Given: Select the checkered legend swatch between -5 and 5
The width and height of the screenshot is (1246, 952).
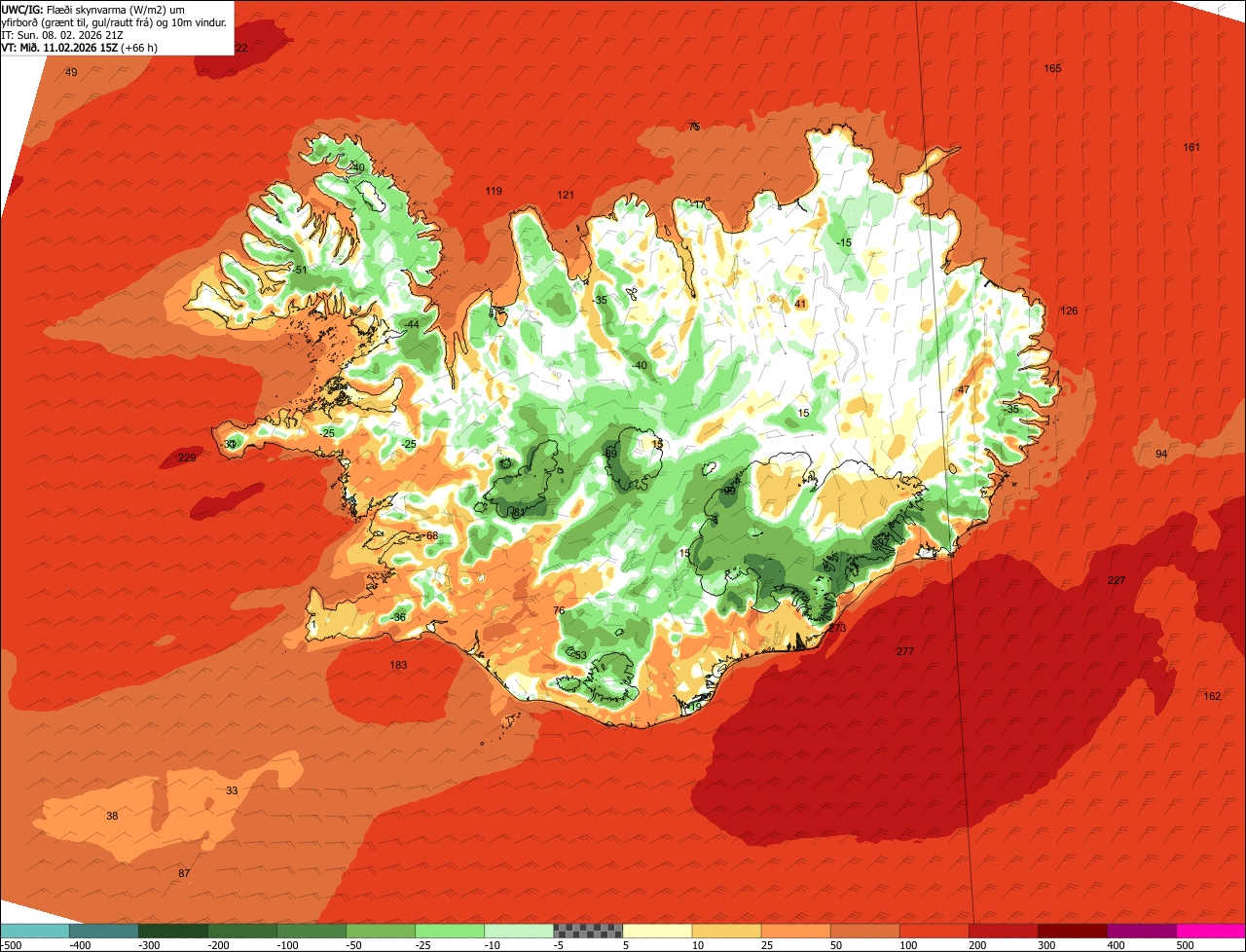Looking at the screenshot, I should click(588, 931).
